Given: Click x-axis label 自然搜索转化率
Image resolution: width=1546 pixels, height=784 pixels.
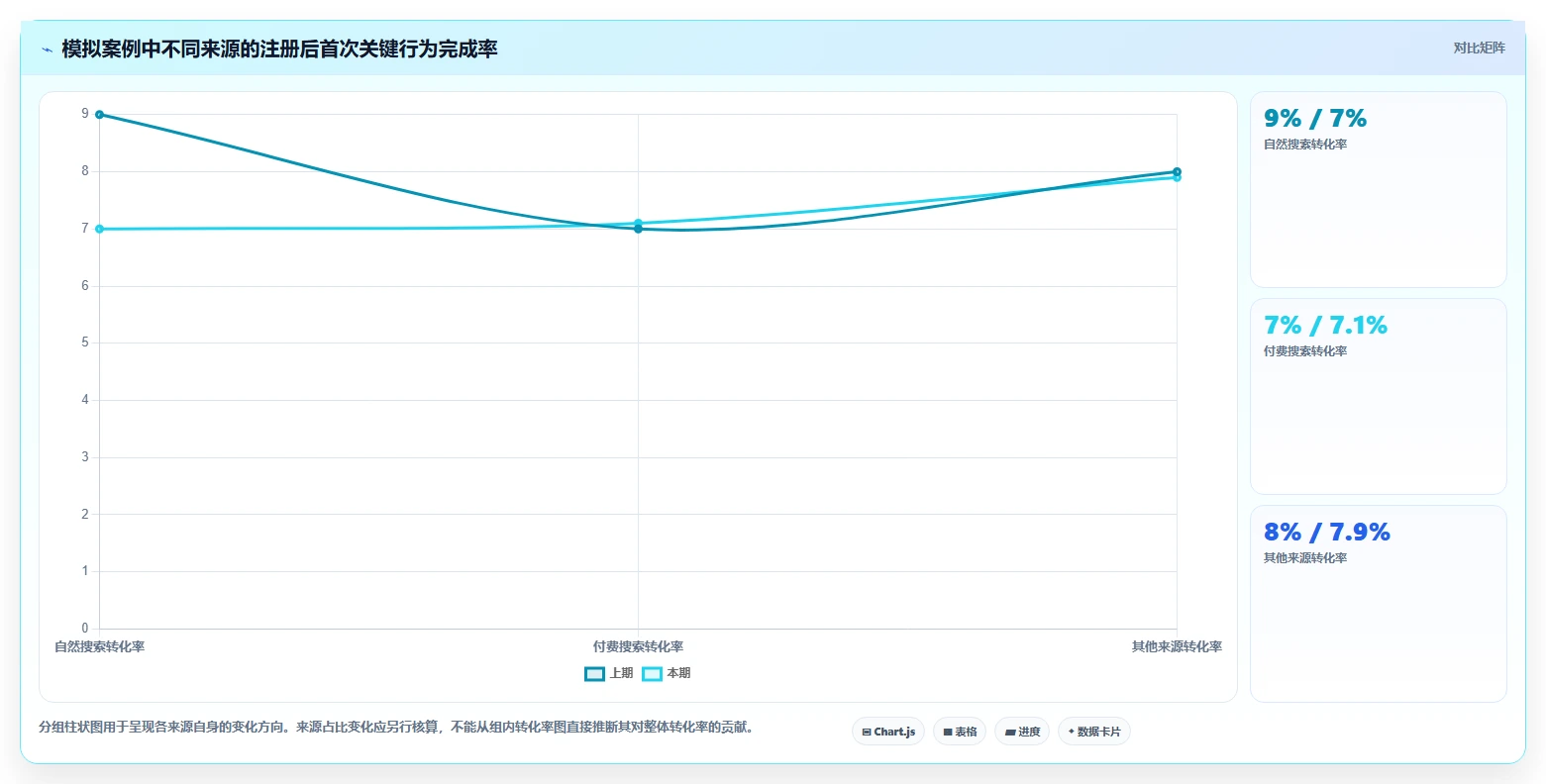Looking at the screenshot, I should (99, 646).
